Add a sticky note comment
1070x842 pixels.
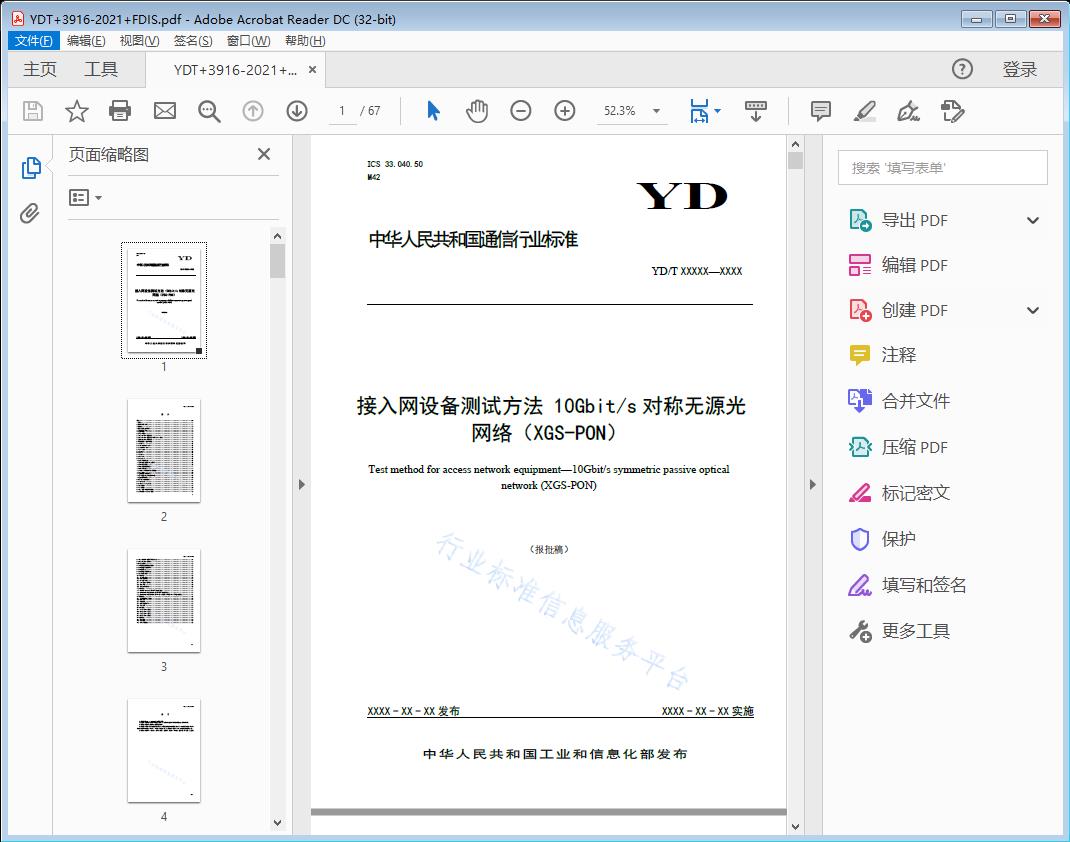pyautogui.click(x=820, y=111)
